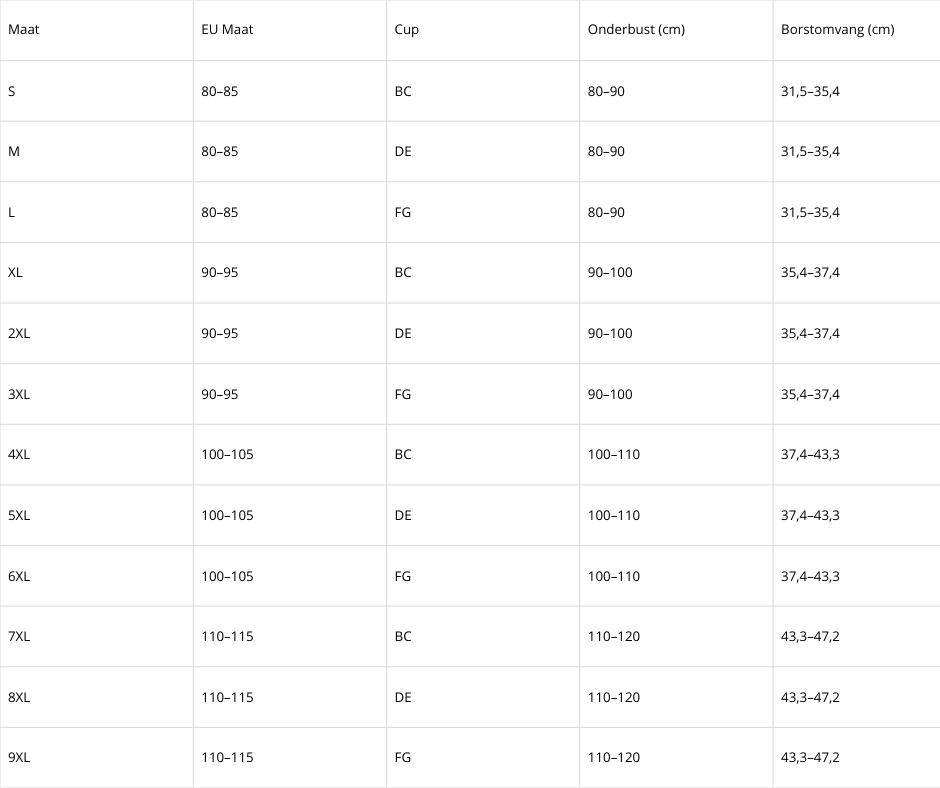Click the EU Maat column header

click(x=290, y=30)
